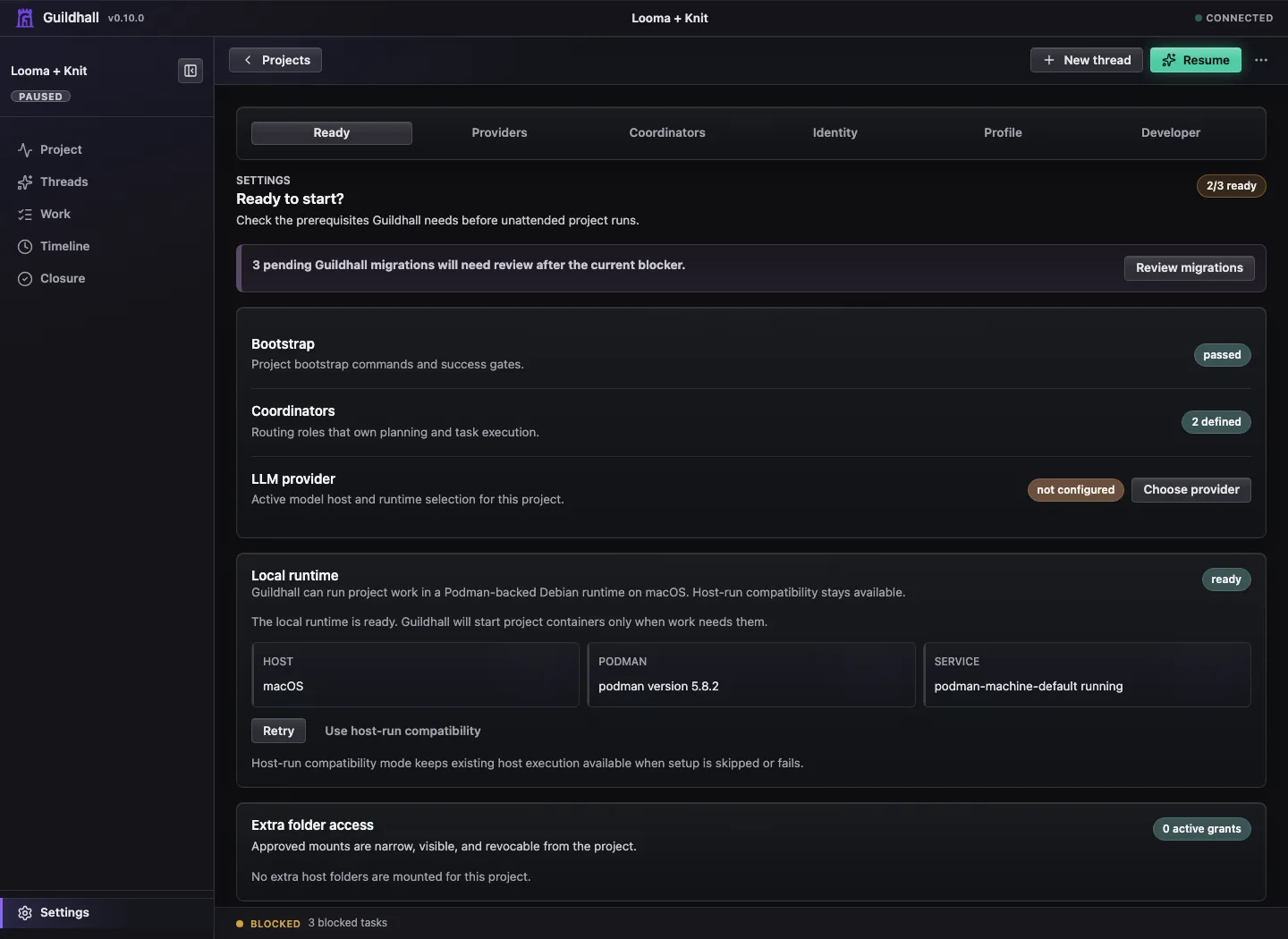Switch to the Ready tab
The height and width of the screenshot is (939, 1288).
point(332,132)
